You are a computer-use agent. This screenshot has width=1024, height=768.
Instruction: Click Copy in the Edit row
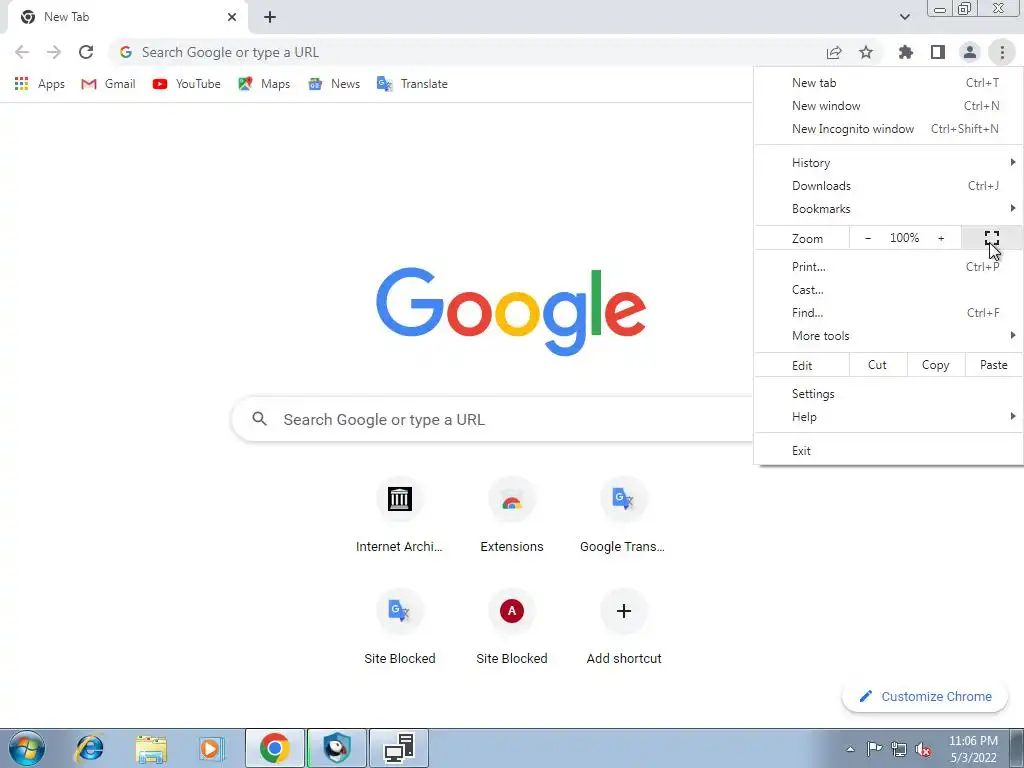coord(936,365)
